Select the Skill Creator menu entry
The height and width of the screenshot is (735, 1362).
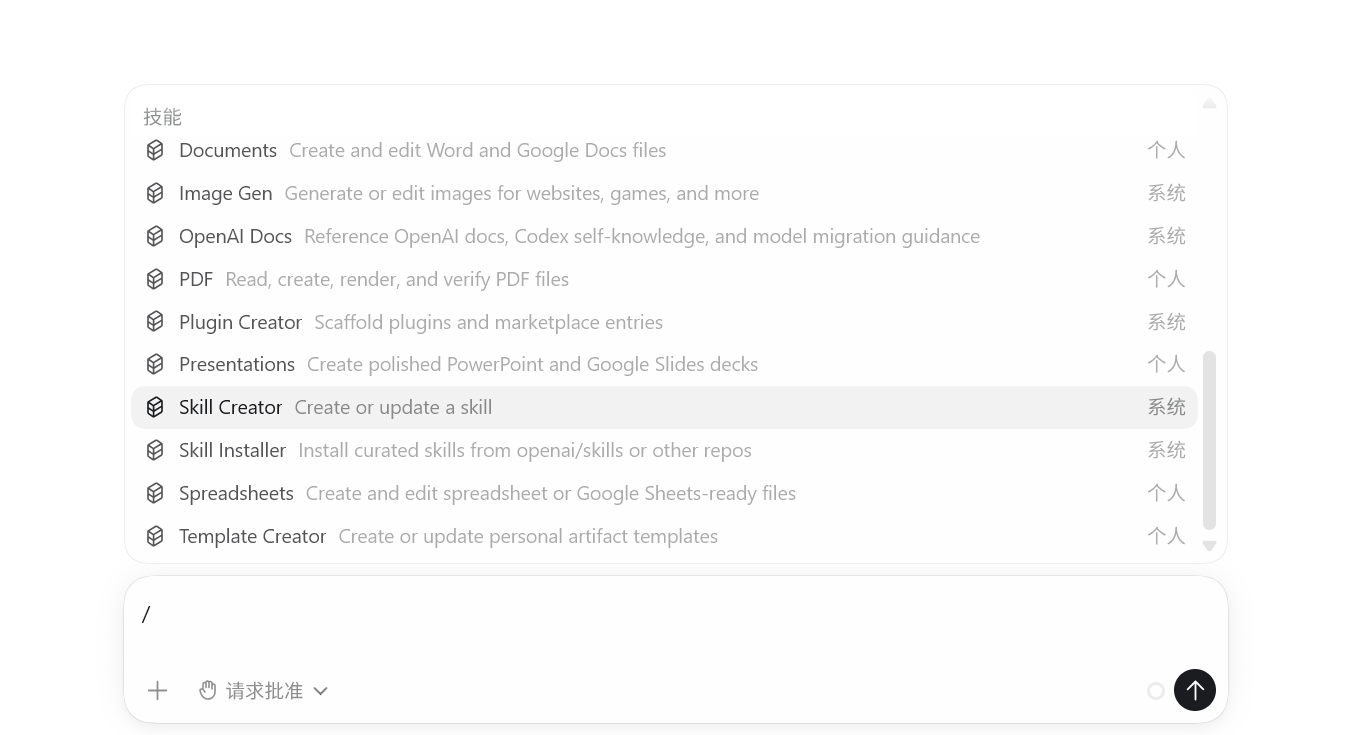point(664,407)
